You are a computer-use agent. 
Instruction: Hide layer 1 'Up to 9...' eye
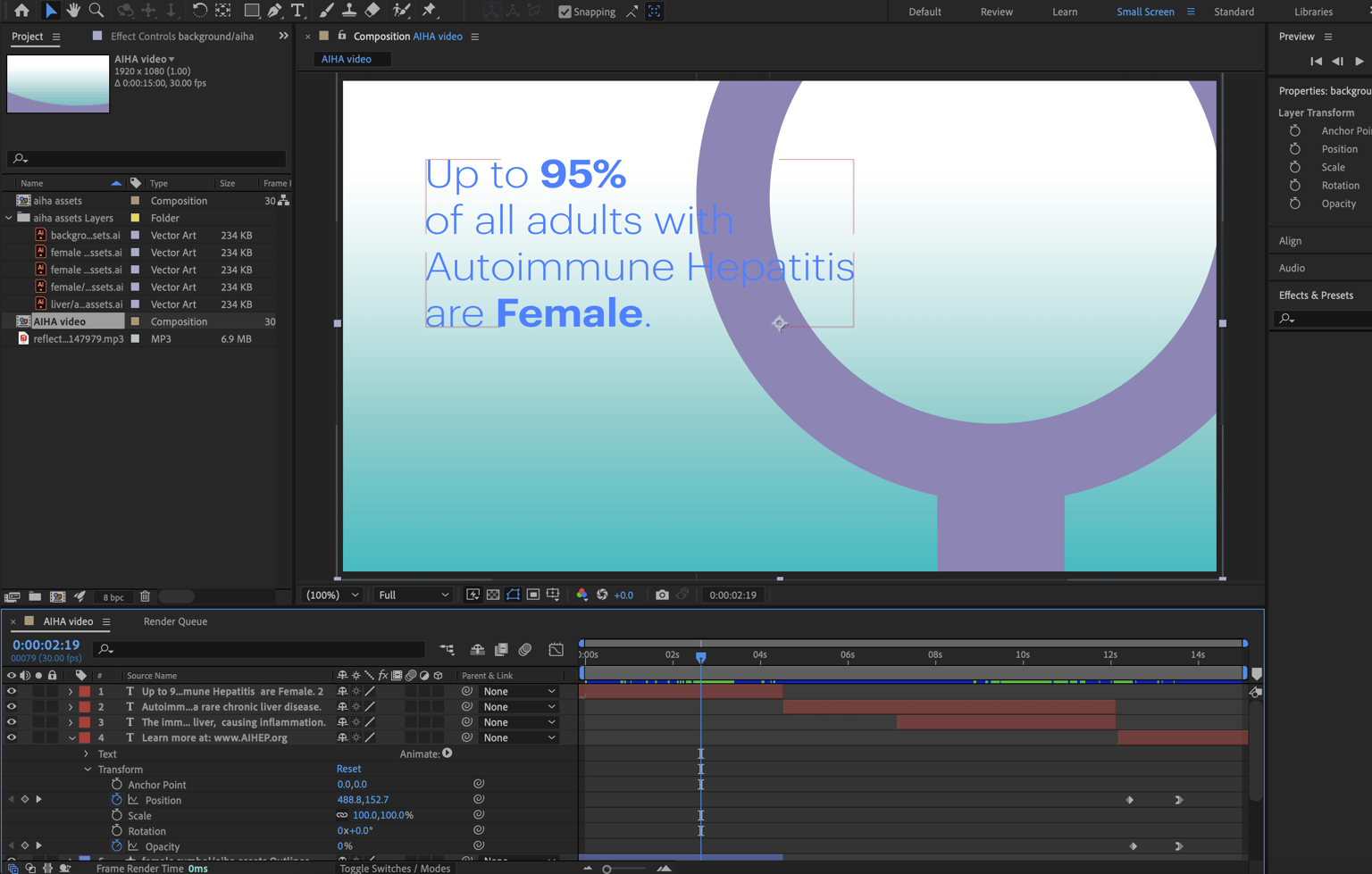tap(12, 691)
